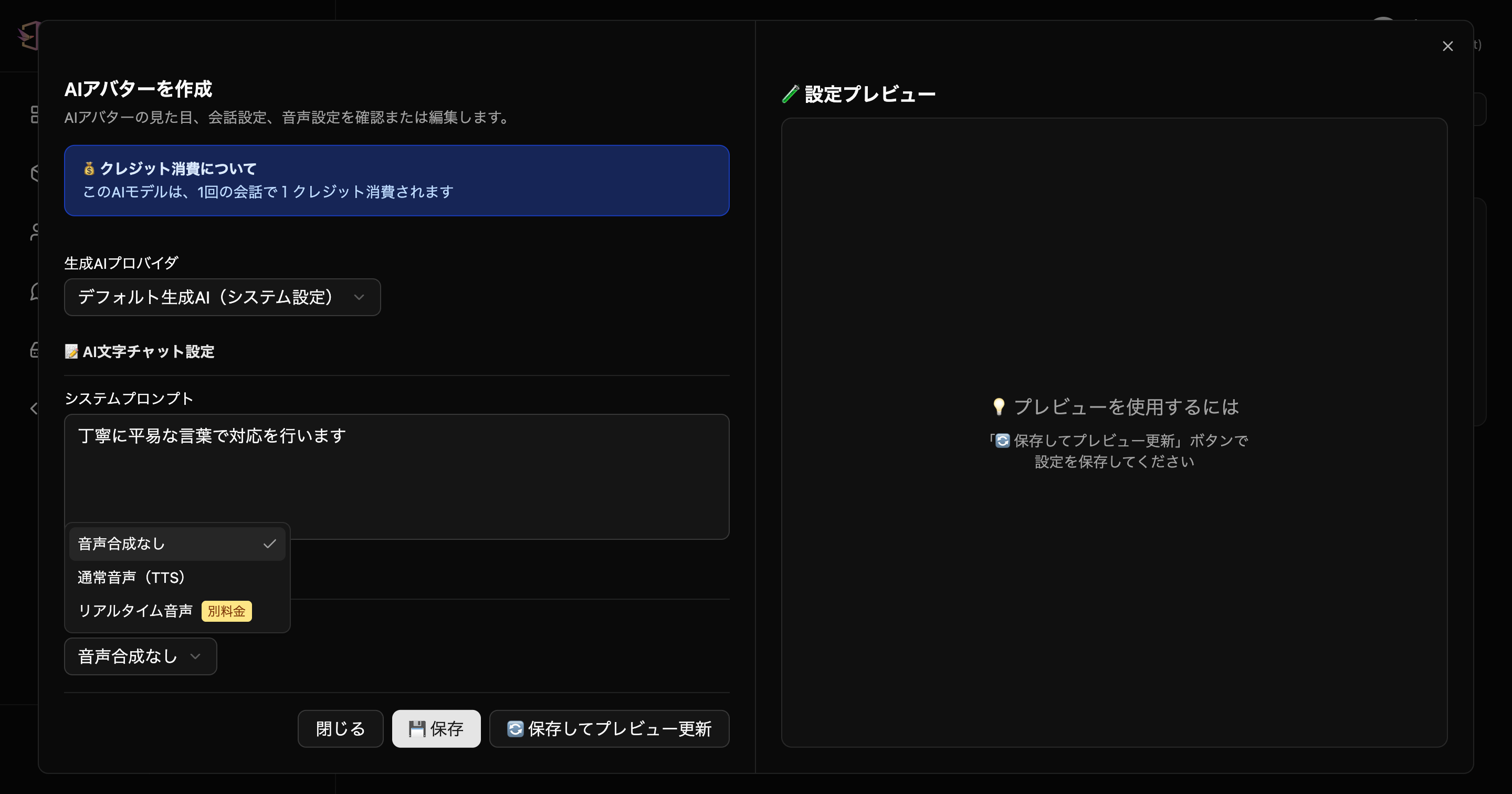This screenshot has width=1512, height=794.
Task: Click chevron arrow of provider dropdown
Action: click(x=359, y=297)
